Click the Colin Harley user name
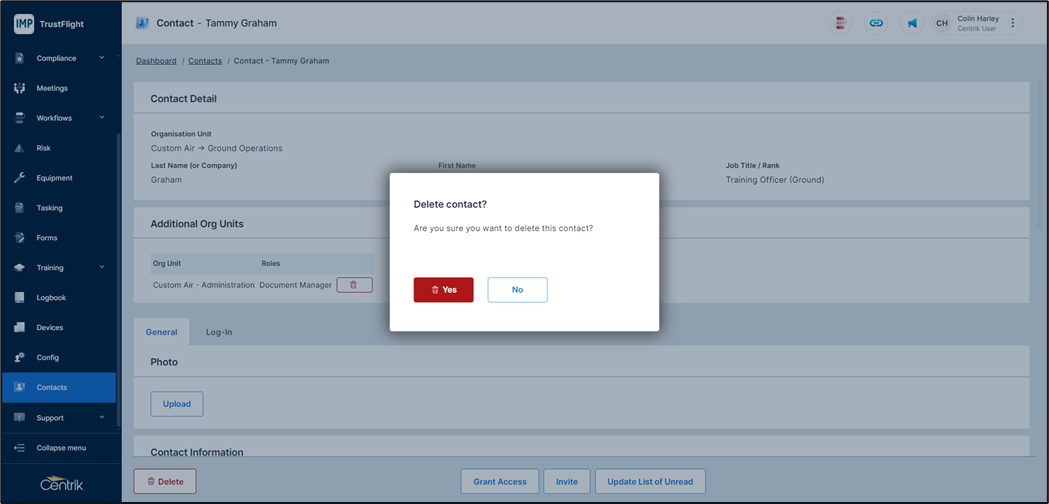 tap(978, 19)
